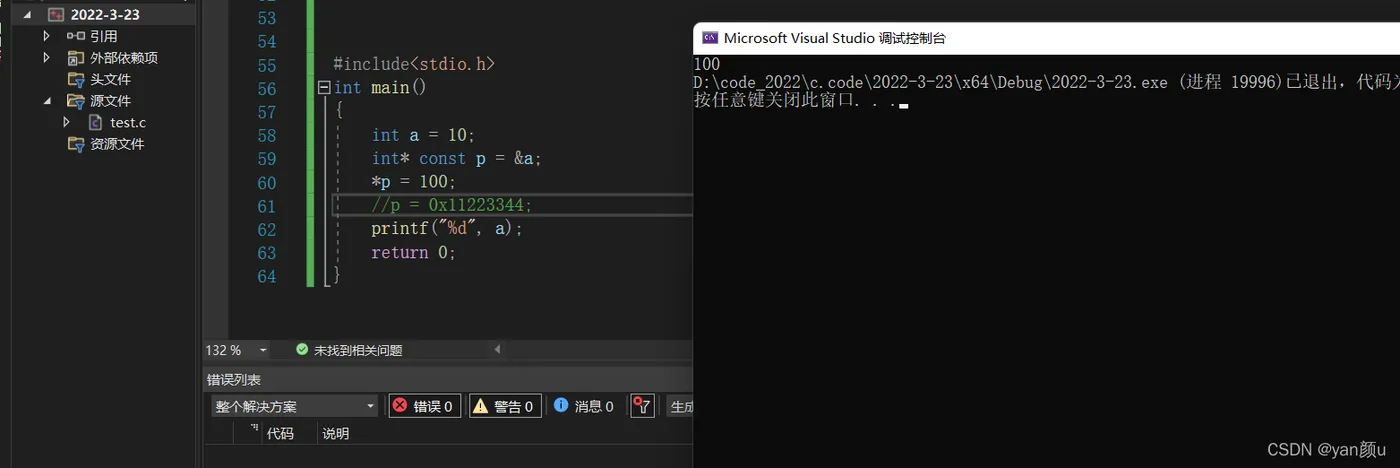Click the 2022-3-23 C++ project icon
This screenshot has width=1400, height=468.
(x=56, y=15)
